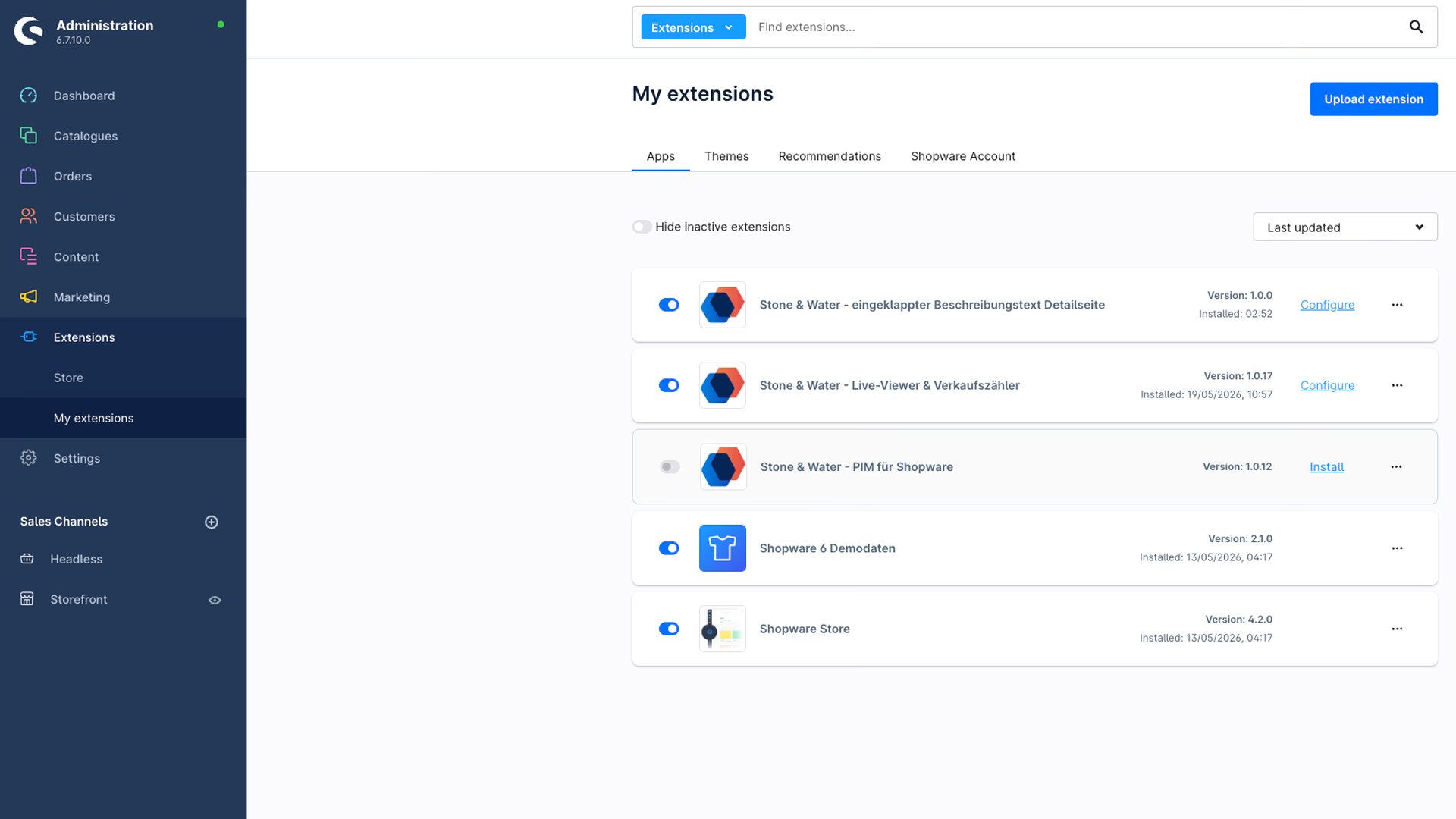Click the Upload extension button
The width and height of the screenshot is (1456, 819).
[x=1373, y=99]
